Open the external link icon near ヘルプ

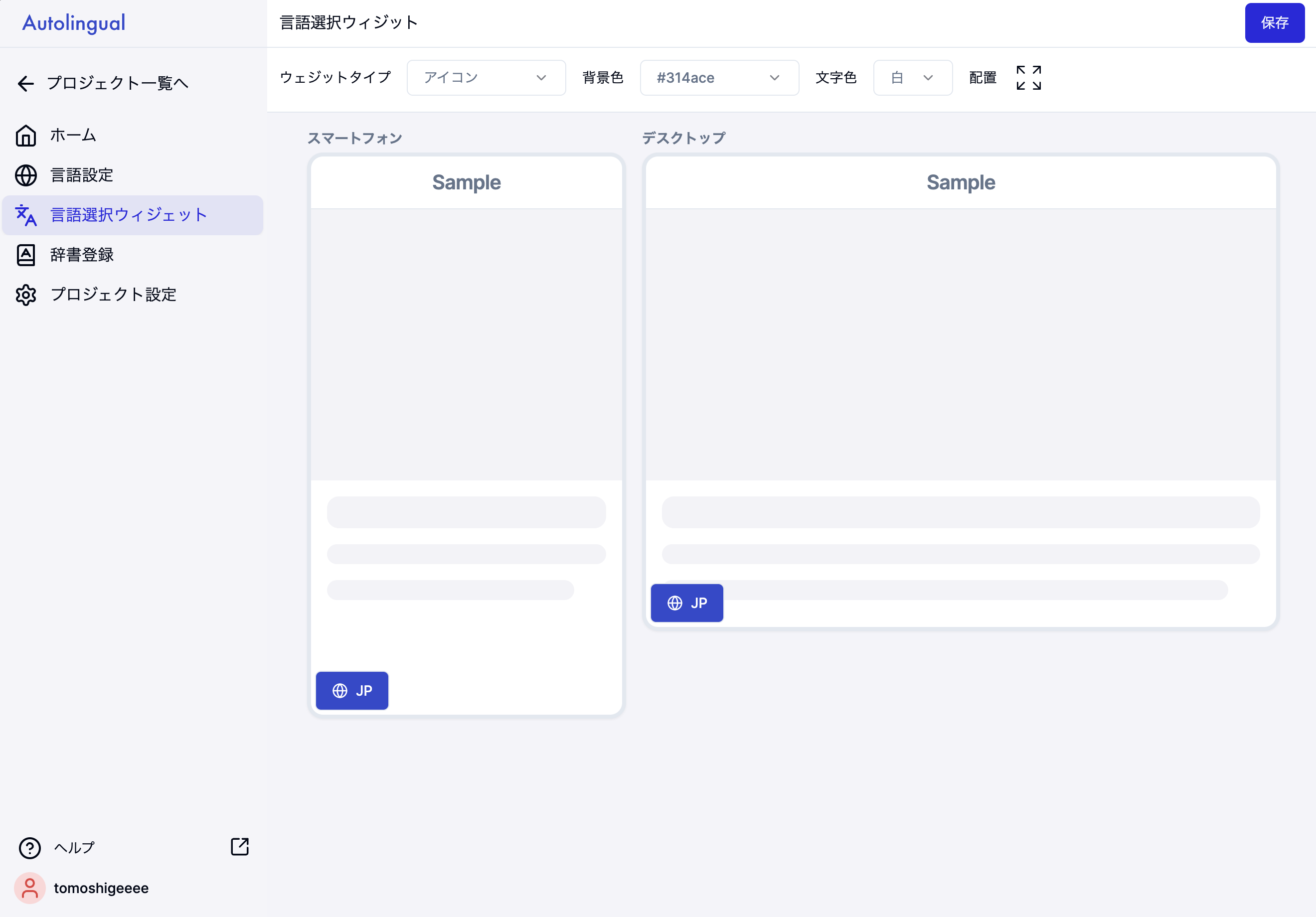click(x=239, y=847)
